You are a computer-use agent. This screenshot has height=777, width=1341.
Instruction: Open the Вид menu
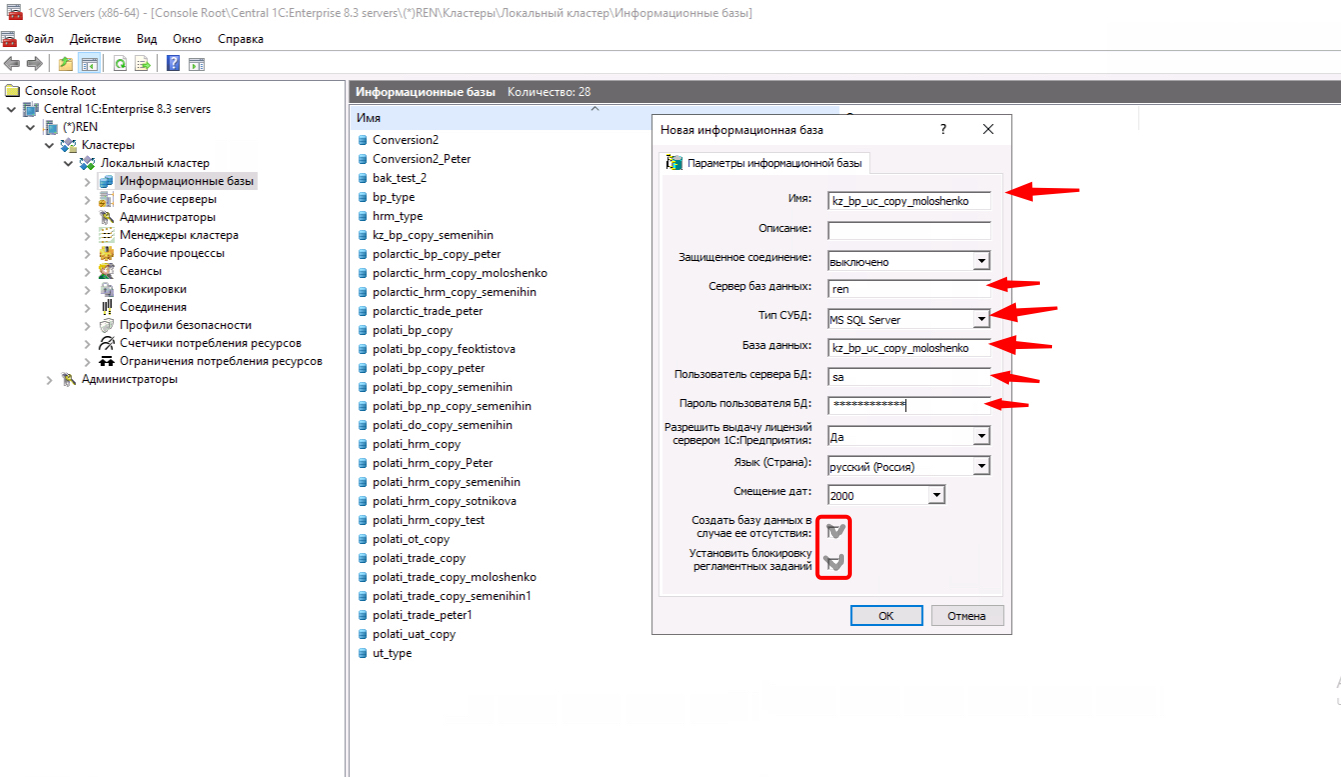tap(147, 39)
